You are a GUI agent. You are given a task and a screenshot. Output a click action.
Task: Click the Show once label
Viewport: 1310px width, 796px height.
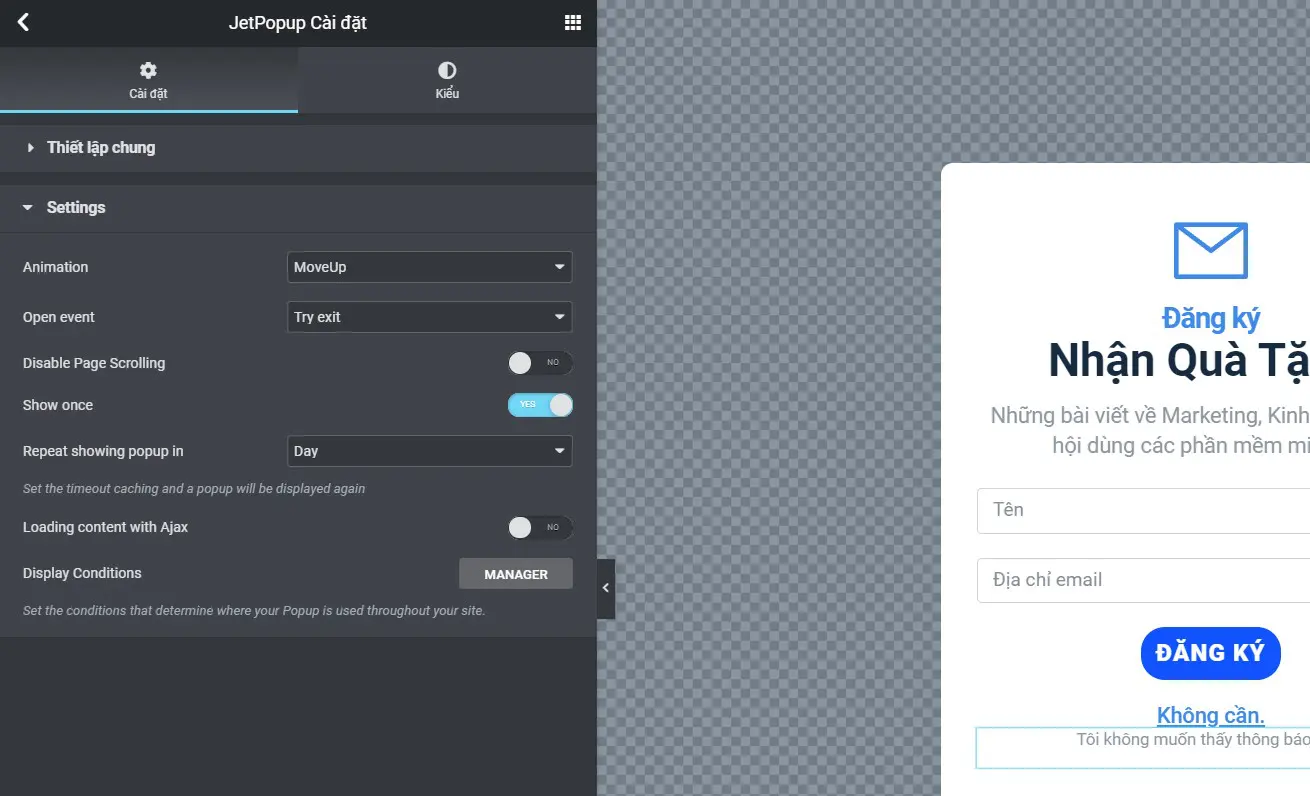[x=58, y=405]
